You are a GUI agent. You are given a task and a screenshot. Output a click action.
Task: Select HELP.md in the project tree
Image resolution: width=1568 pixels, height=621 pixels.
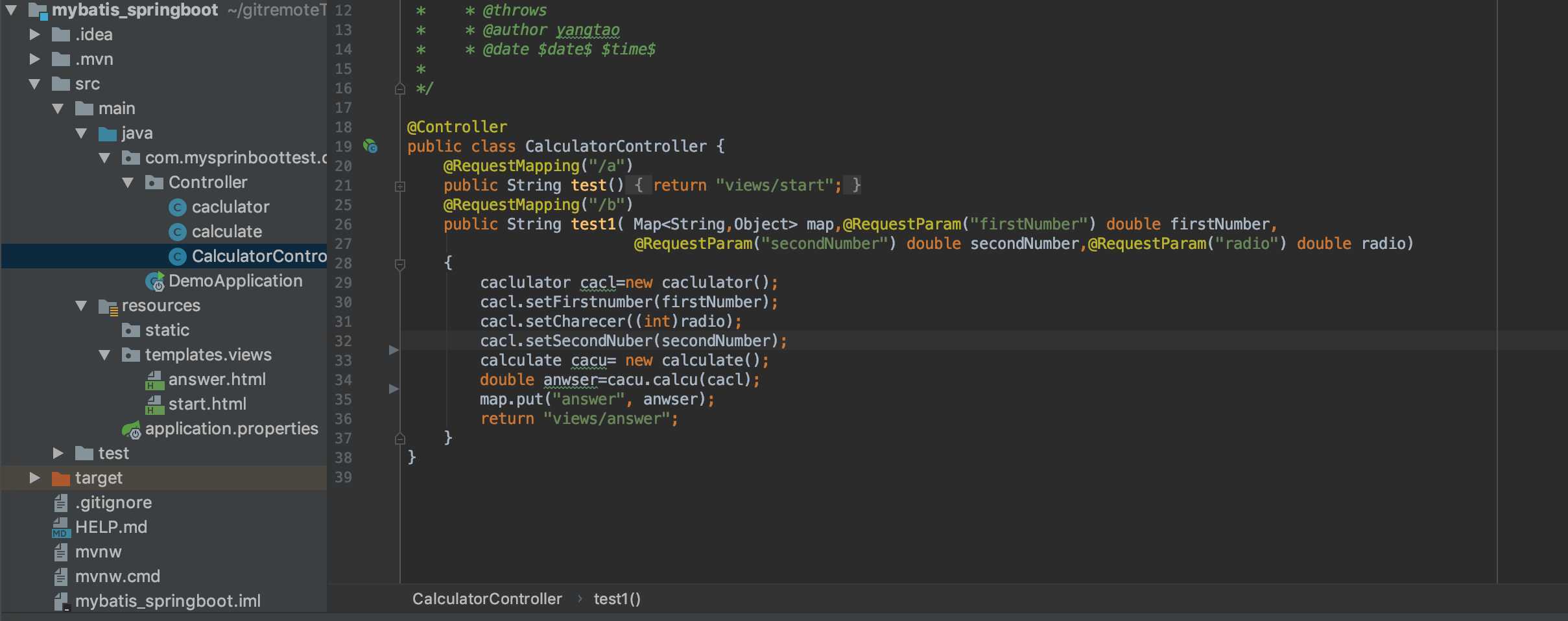[x=111, y=527]
